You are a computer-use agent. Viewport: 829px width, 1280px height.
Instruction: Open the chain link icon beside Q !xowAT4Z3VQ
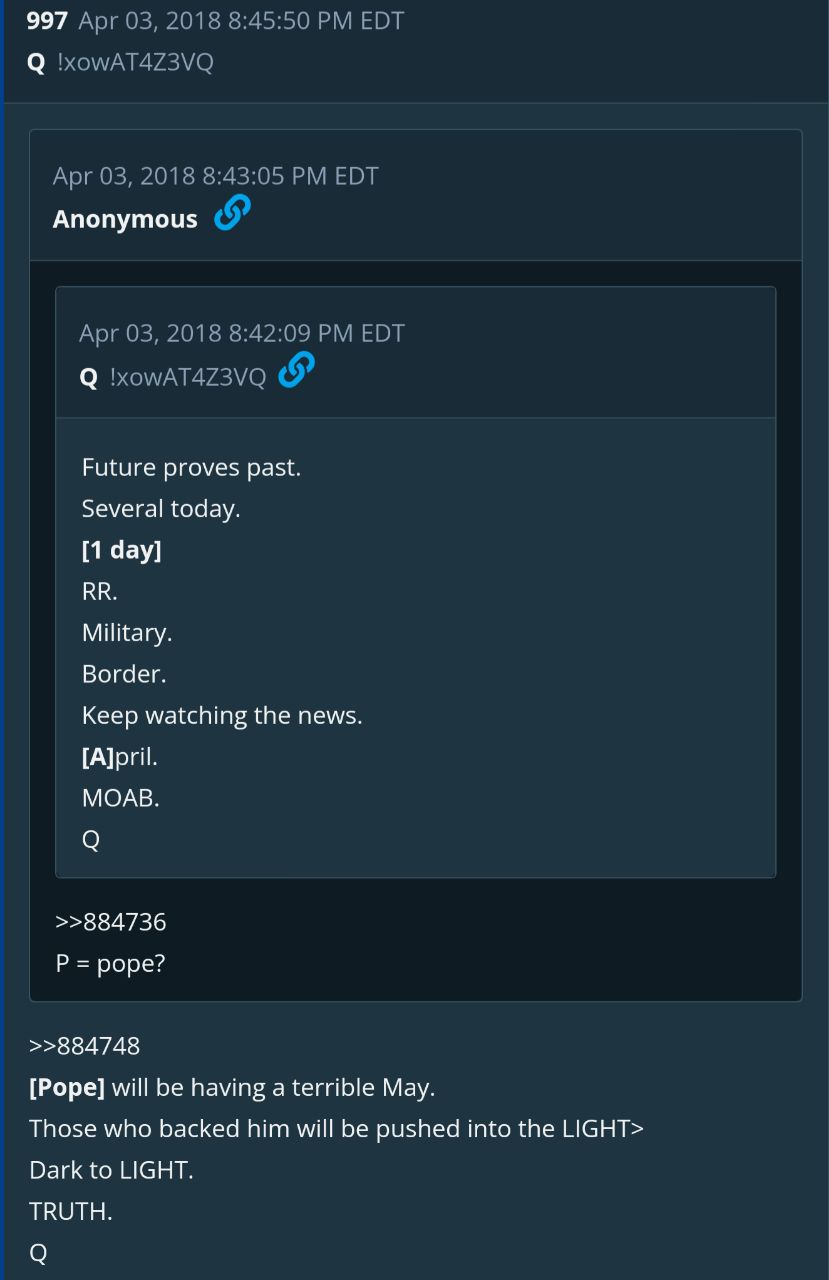tap(296, 371)
